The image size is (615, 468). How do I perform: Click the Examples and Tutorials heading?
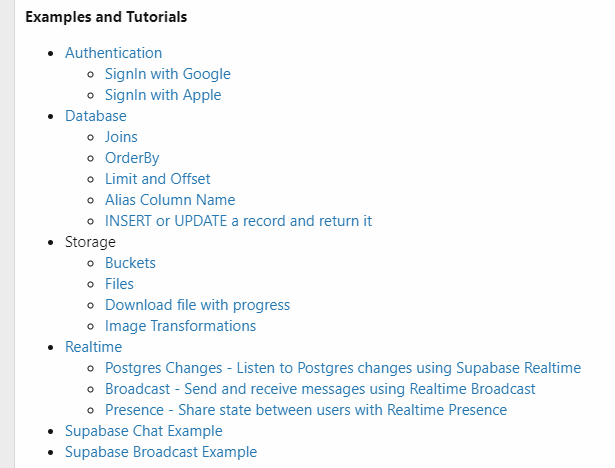click(106, 17)
